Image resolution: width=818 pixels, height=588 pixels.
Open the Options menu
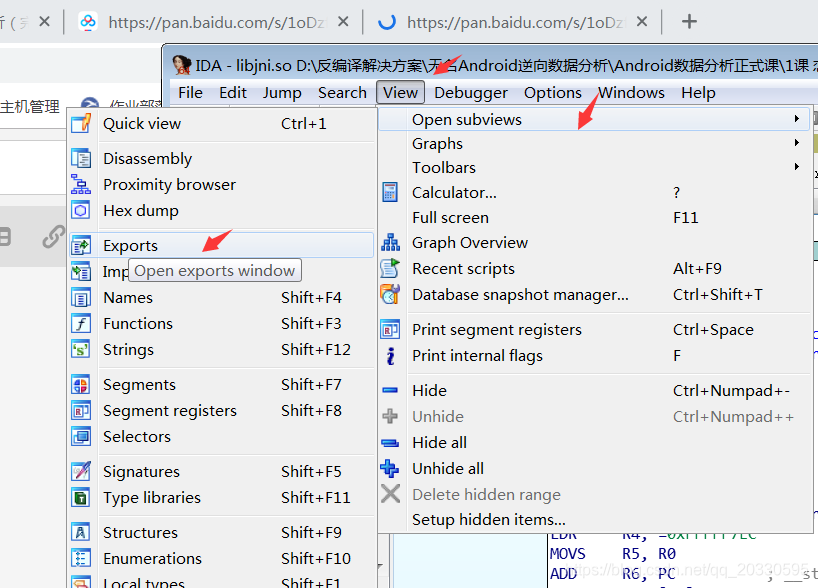pos(552,93)
